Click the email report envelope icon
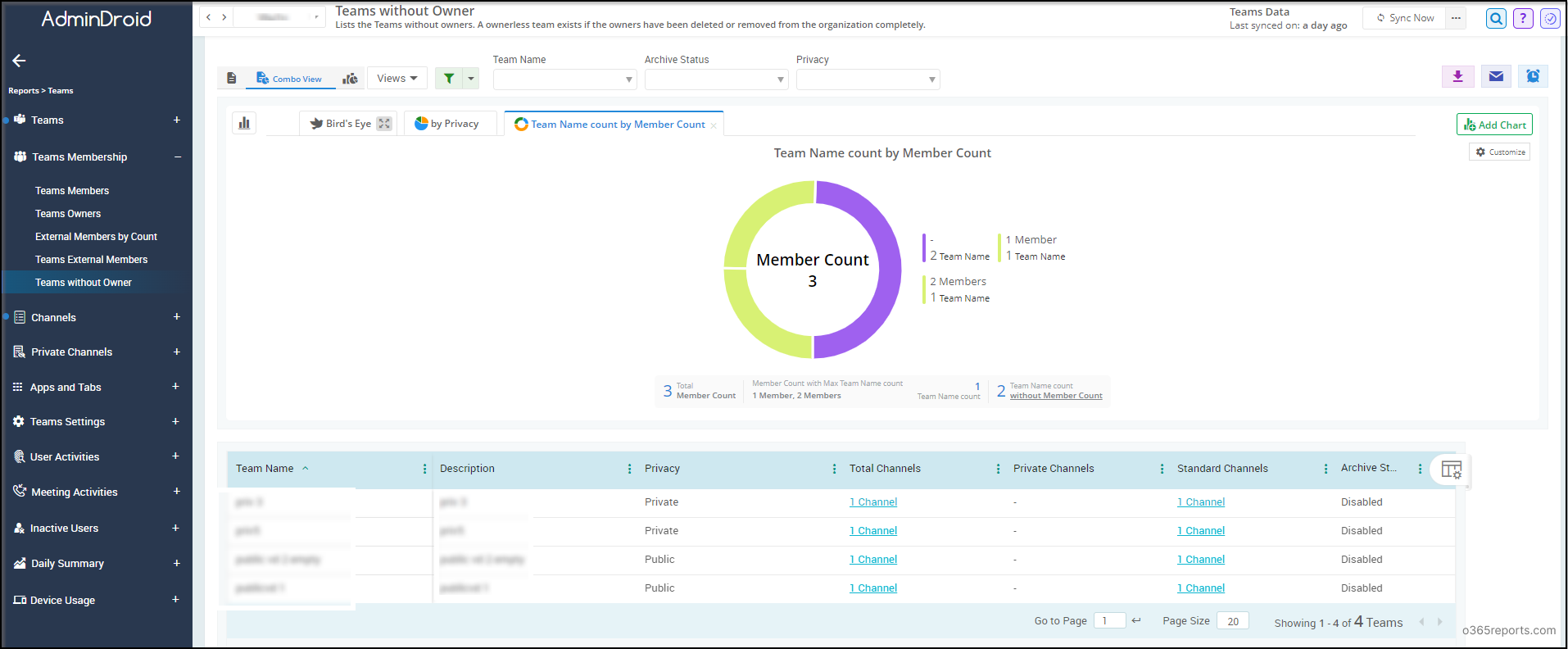Image resolution: width=1568 pixels, height=649 pixels. [1496, 76]
